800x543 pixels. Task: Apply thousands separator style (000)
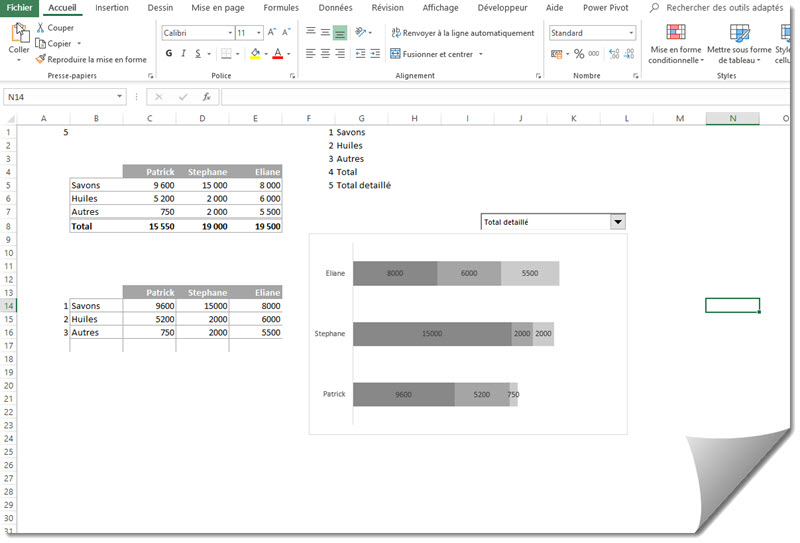point(594,54)
